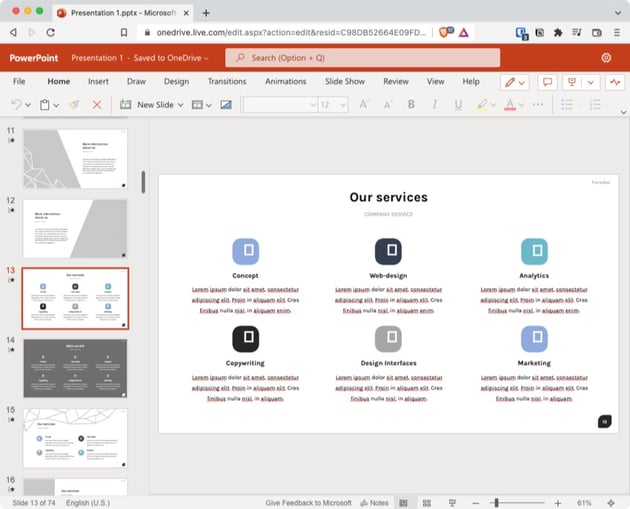Viewport: 630px width, 509px height.
Task: Switch to Slide Sorter view icon
Action: (x=425, y=502)
